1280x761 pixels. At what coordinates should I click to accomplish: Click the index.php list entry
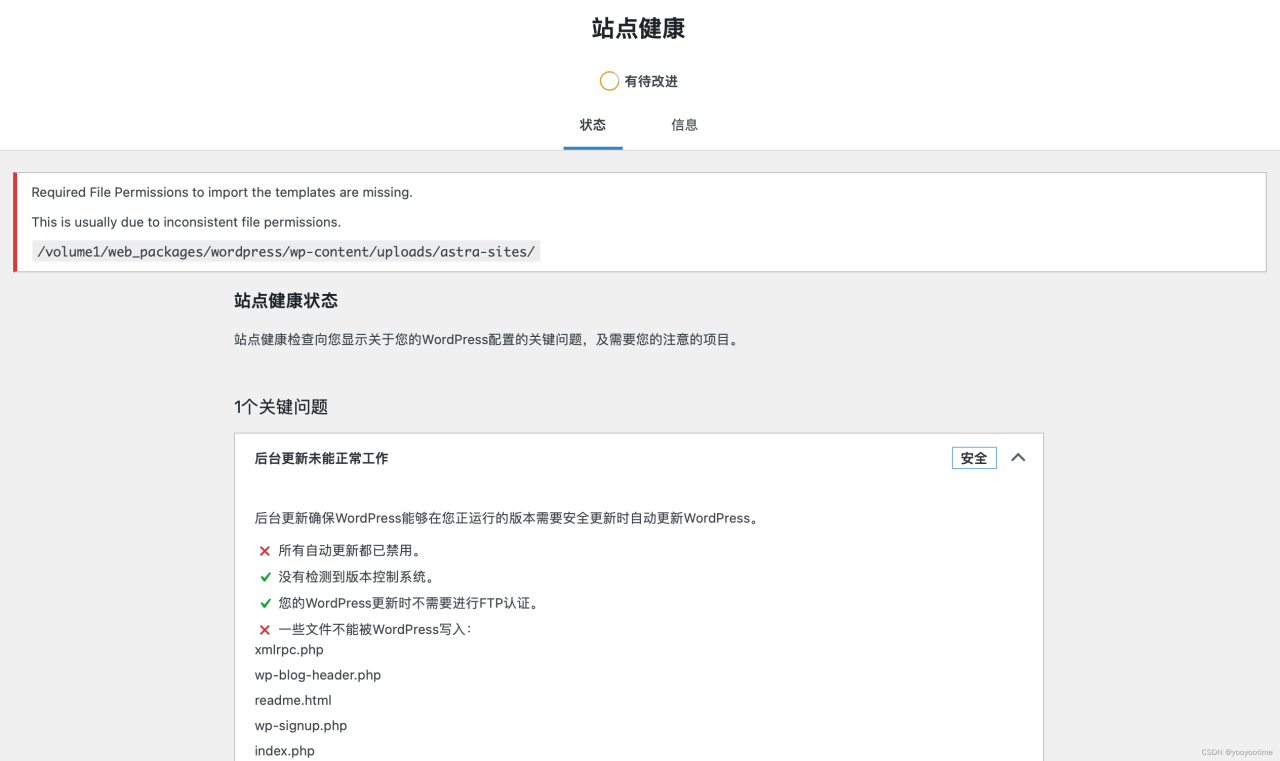pyautogui.click(x=284, y=750)
